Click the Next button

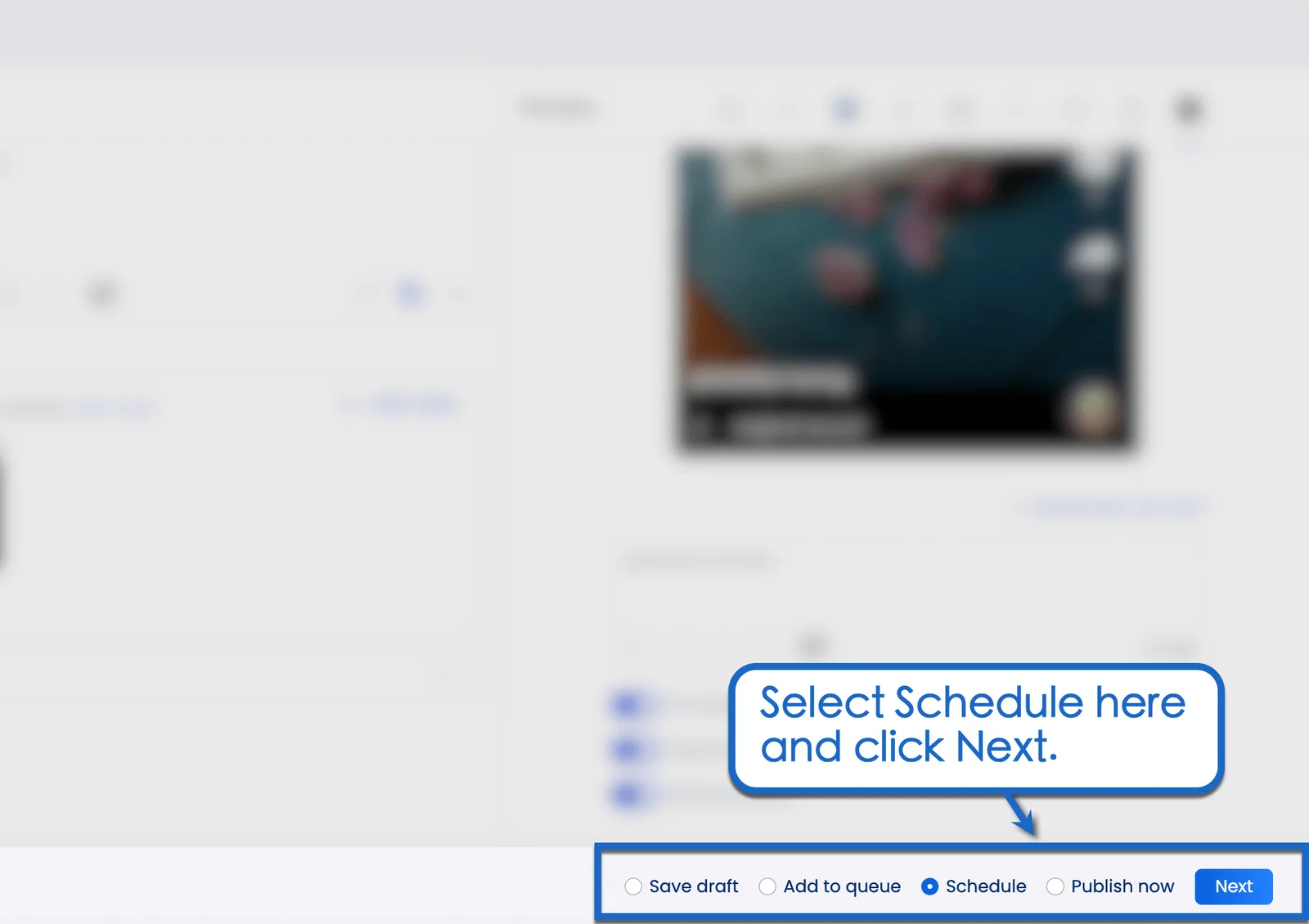coord(1233,886)
